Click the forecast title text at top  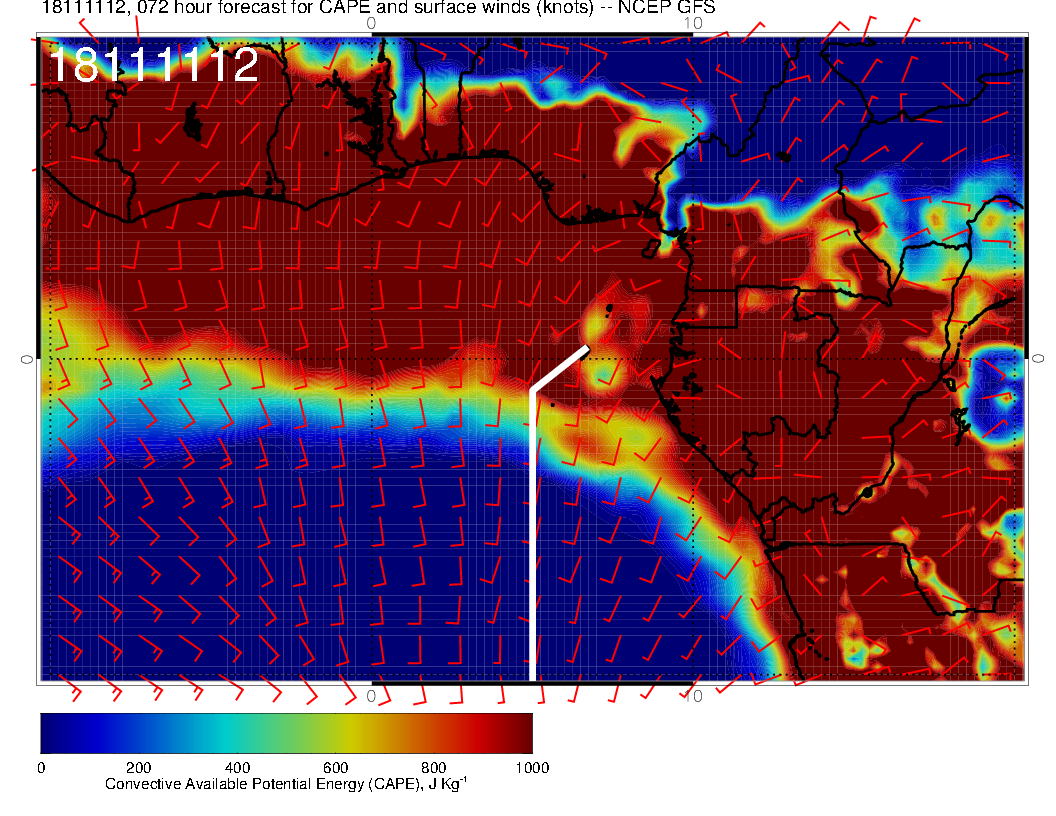tap(378, 8)
